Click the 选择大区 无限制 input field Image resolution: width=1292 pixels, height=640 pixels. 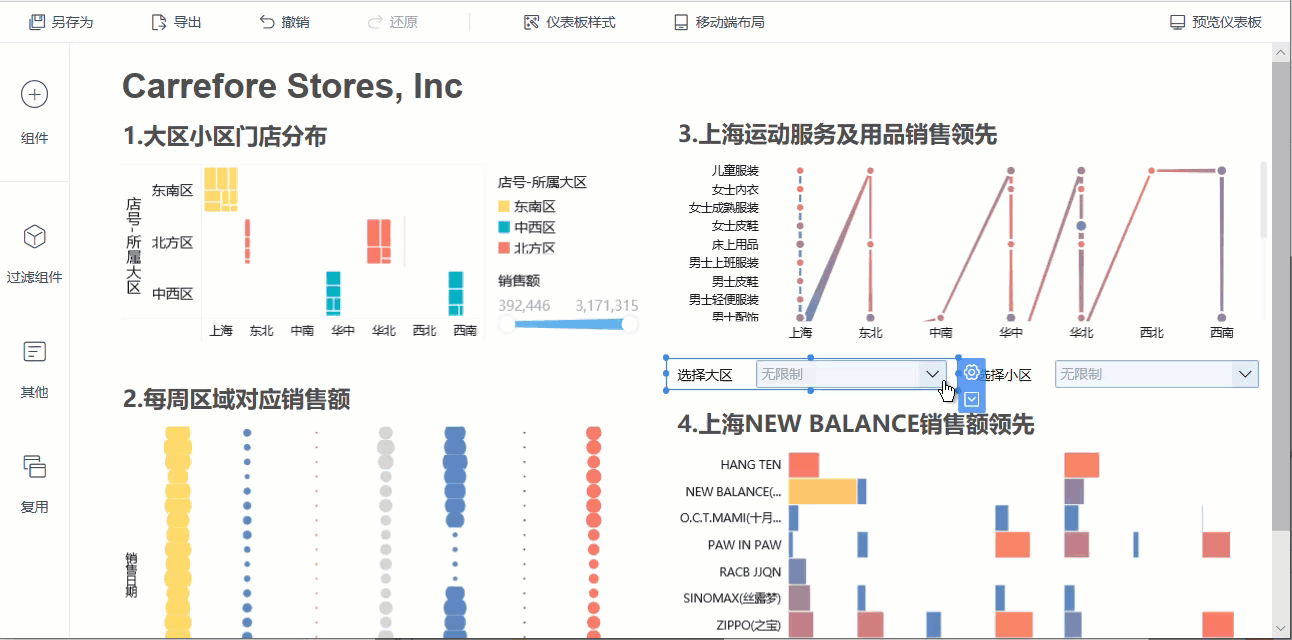(851, 374)
